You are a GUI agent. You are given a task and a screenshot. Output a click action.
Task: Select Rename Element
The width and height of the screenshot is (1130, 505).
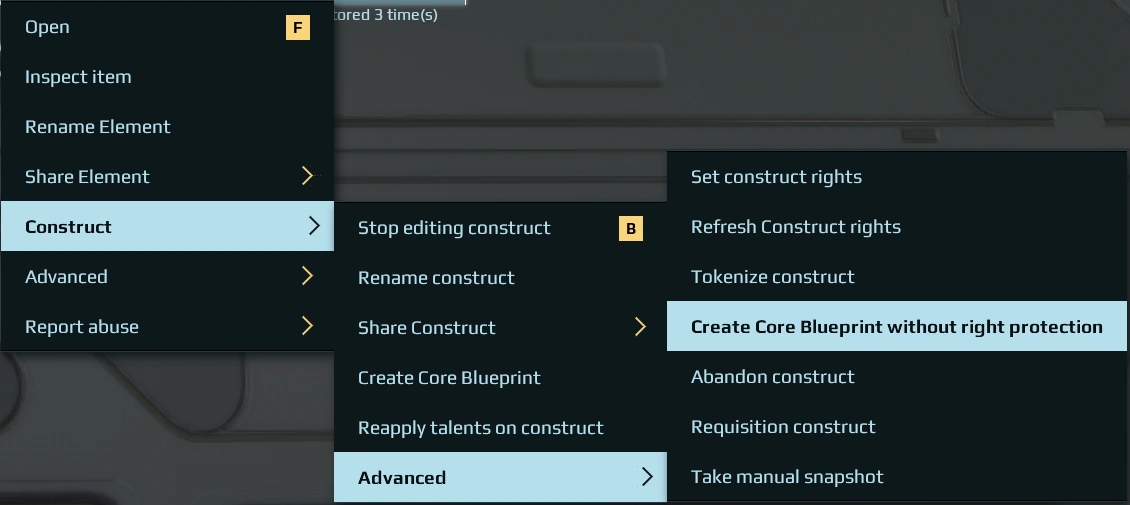[98, 127]
